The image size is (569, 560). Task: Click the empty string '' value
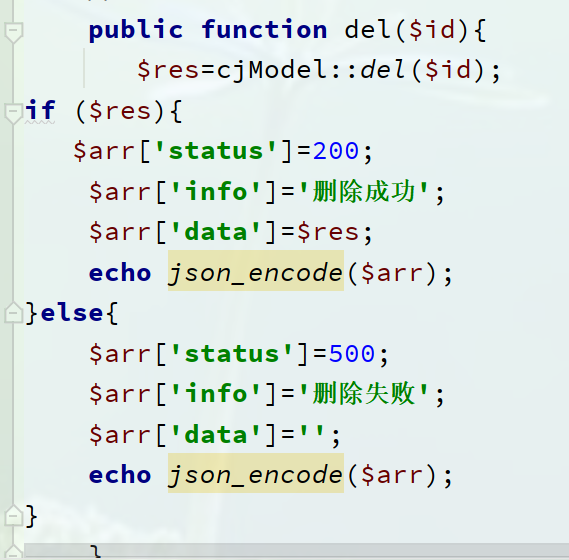[312, 432]
